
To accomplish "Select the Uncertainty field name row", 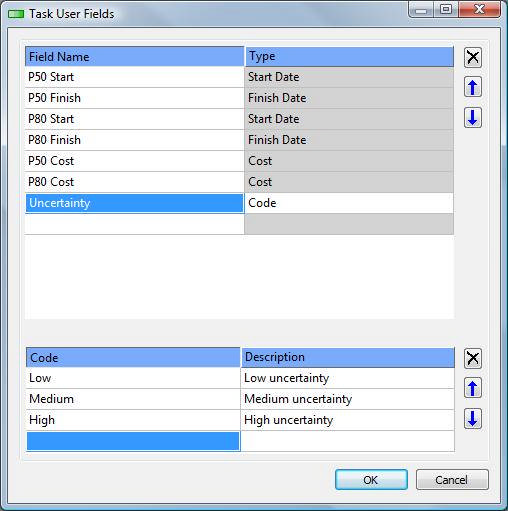I will [x=135, y=203].
